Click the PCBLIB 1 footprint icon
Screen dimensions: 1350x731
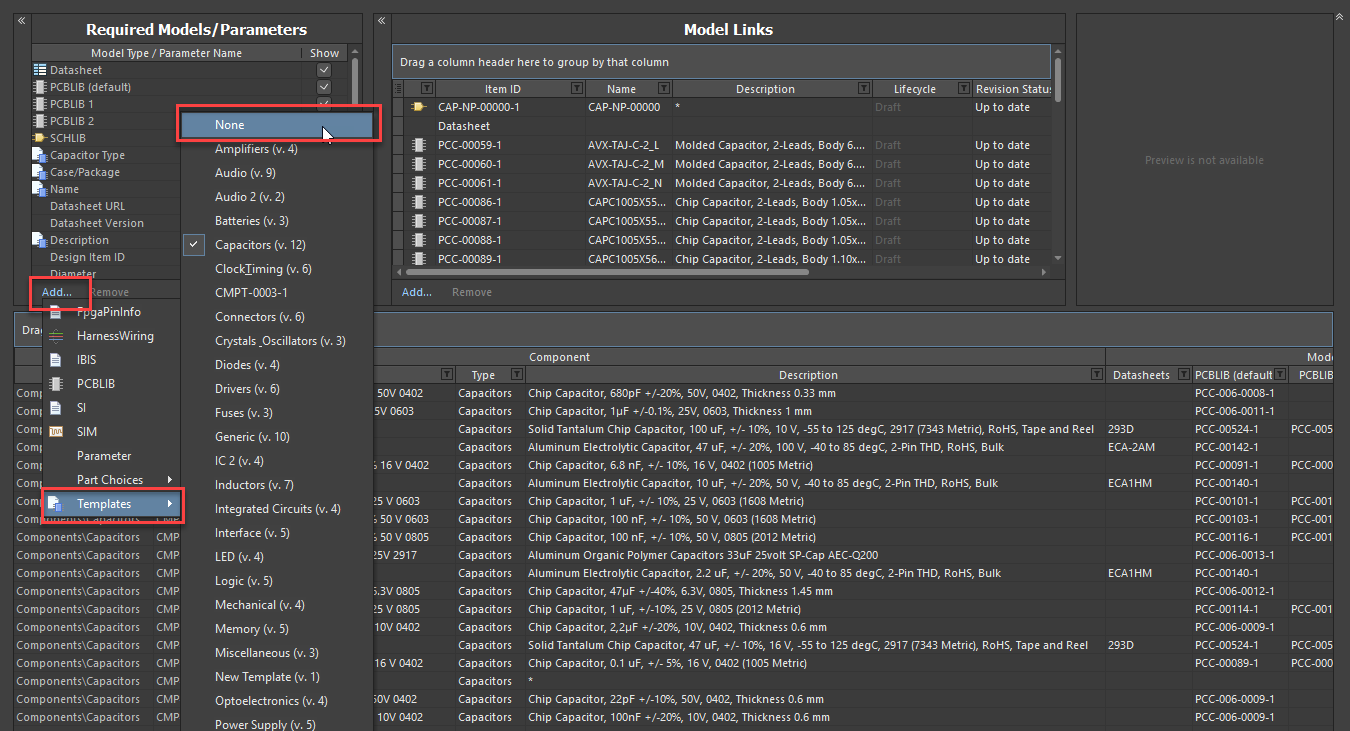coord(40,104)
